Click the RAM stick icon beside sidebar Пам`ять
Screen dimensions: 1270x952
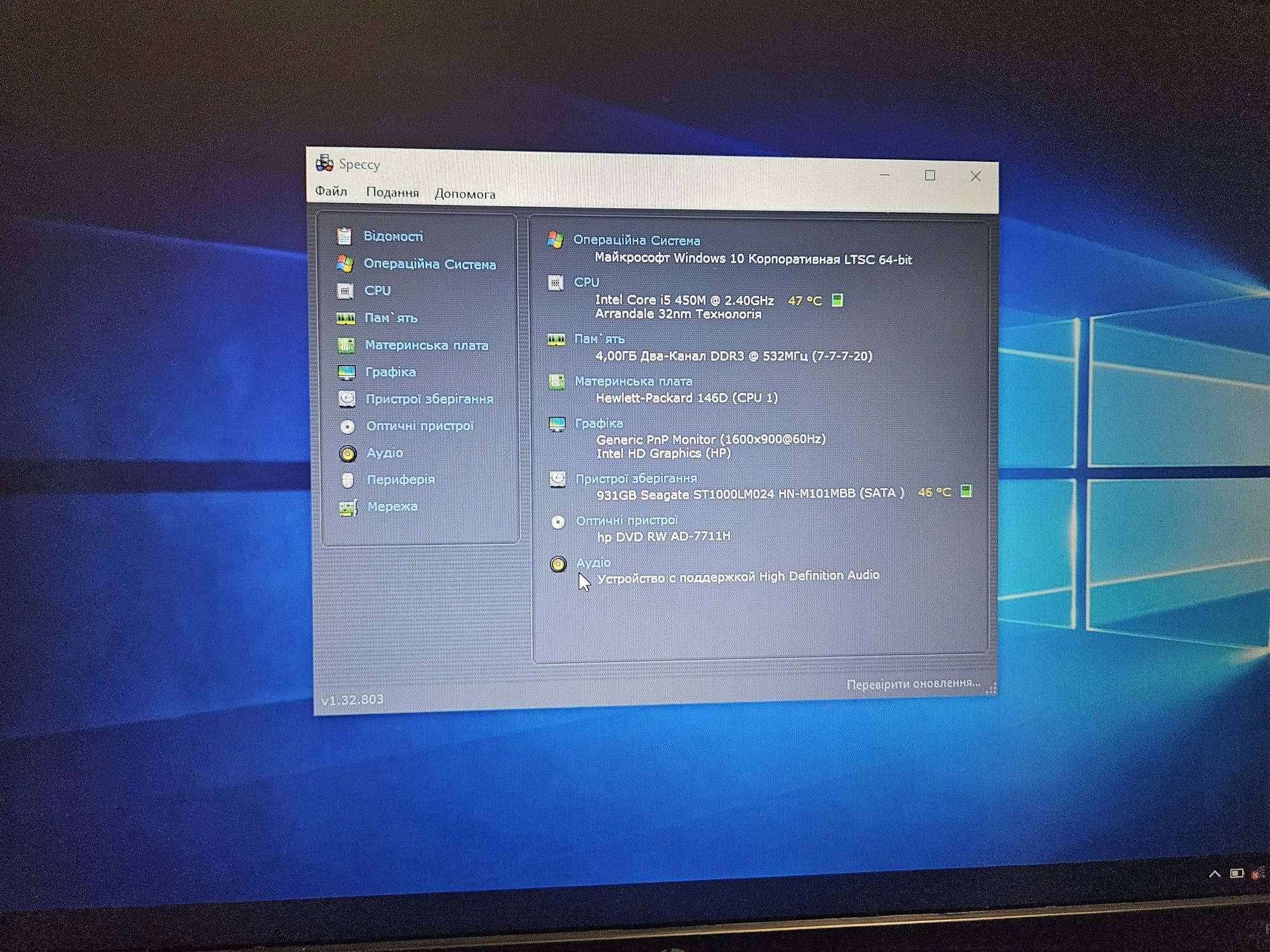[x=345, y=318]
